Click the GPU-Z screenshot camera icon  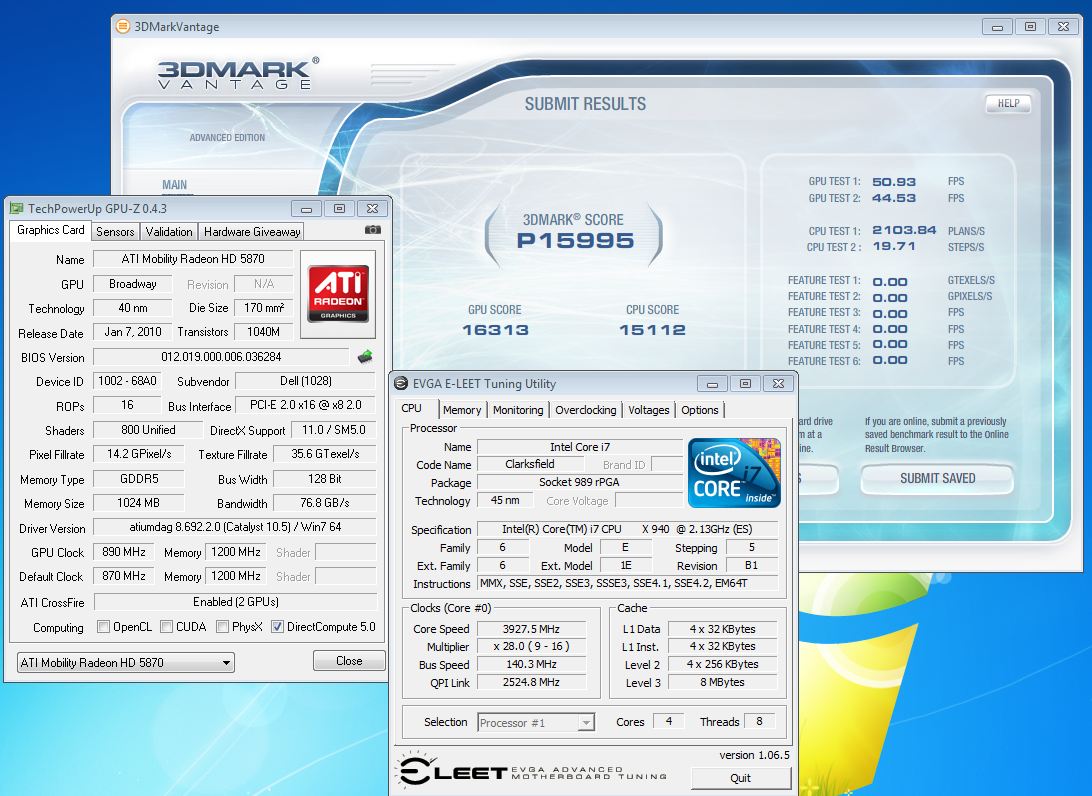tap(373, 230)
